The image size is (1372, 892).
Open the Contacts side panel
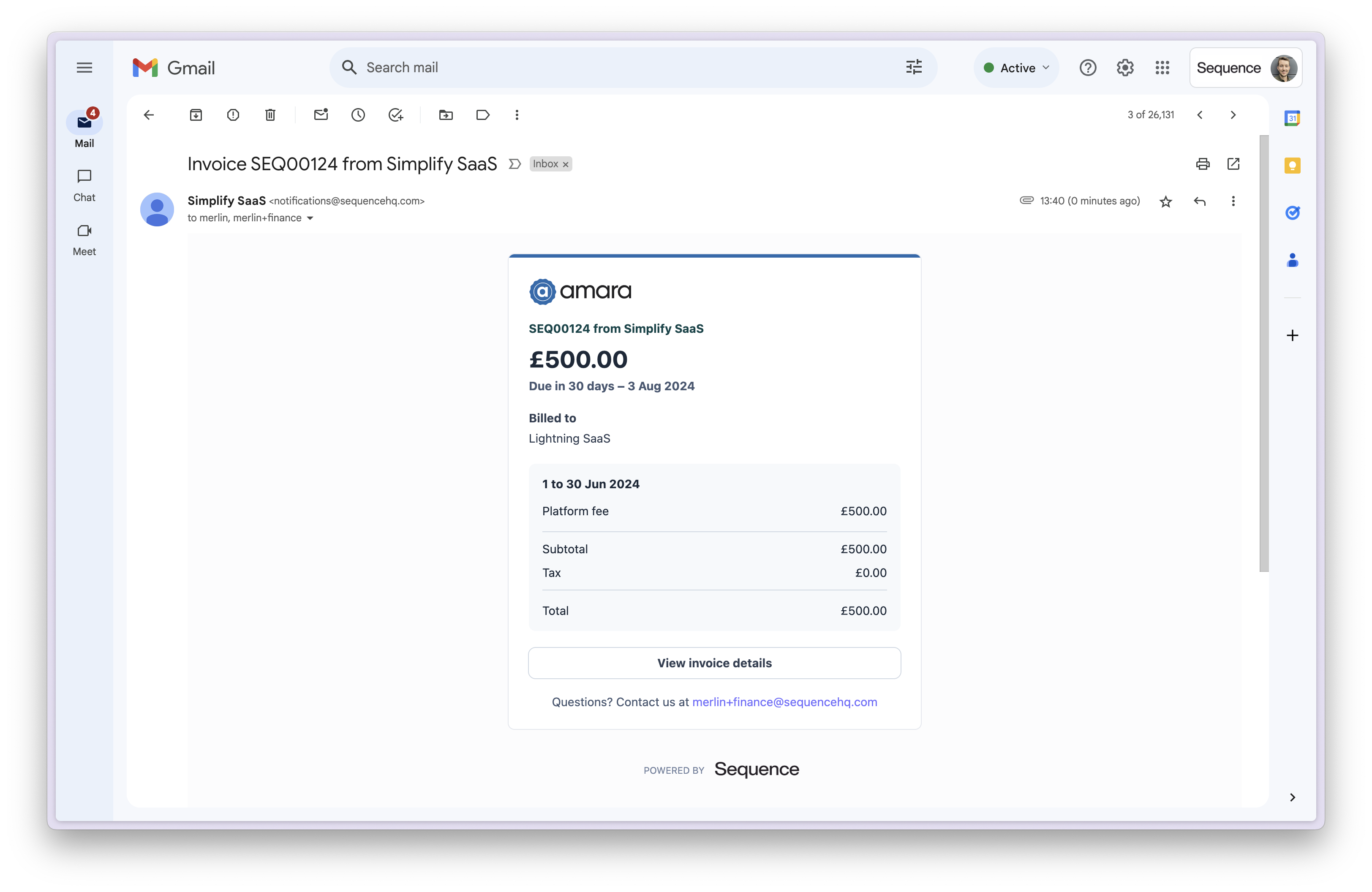pos(1293,261)
